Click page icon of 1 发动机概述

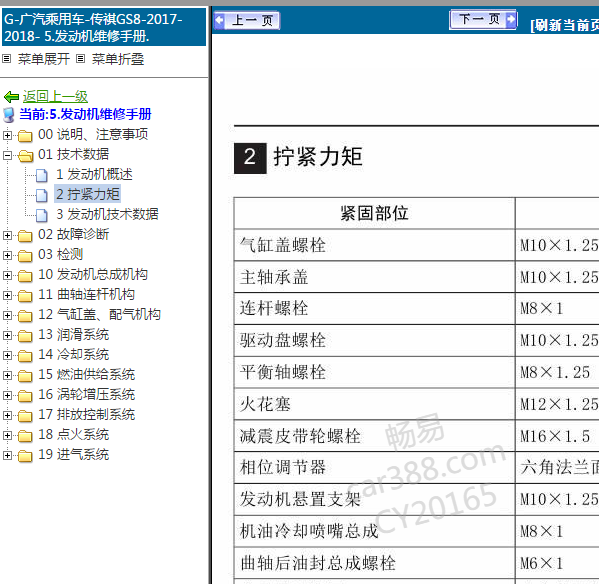(x=42, y=175)
